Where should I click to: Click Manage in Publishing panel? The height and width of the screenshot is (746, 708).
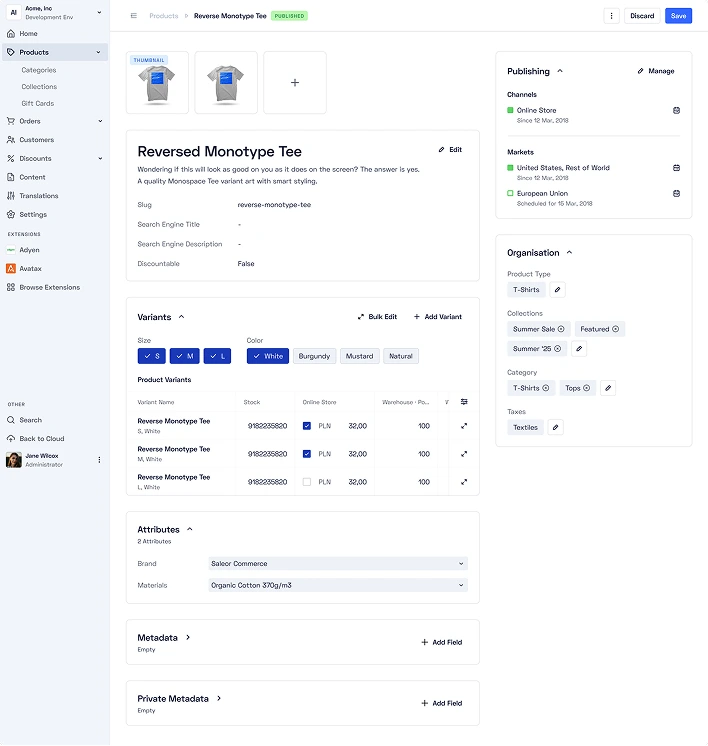656,71
